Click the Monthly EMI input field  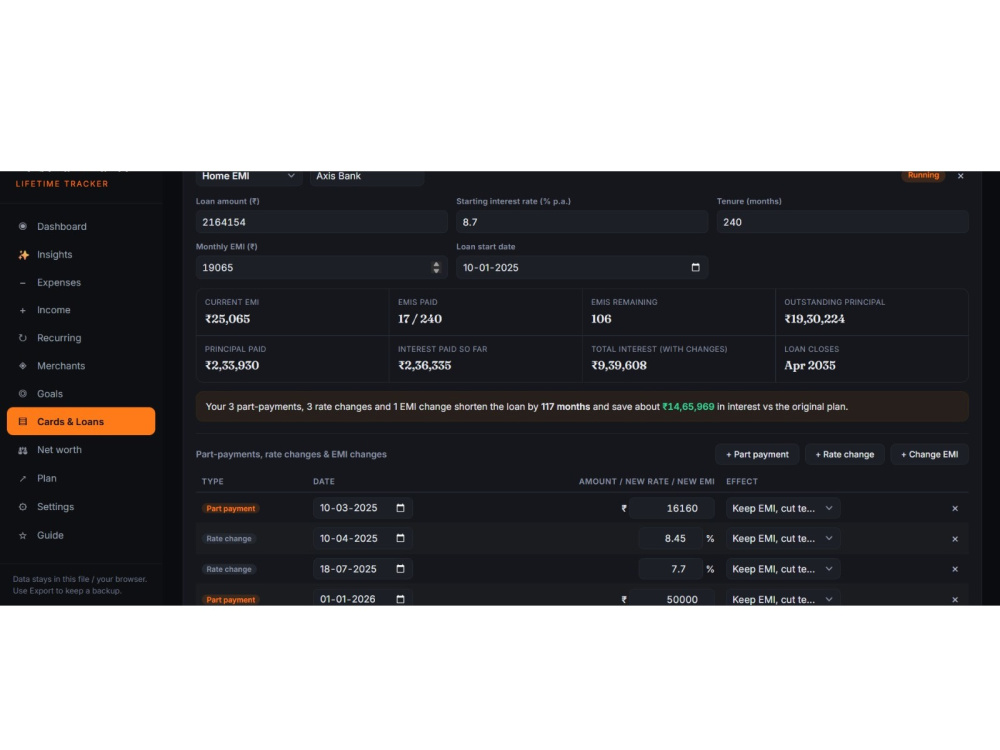pos(321,267)
